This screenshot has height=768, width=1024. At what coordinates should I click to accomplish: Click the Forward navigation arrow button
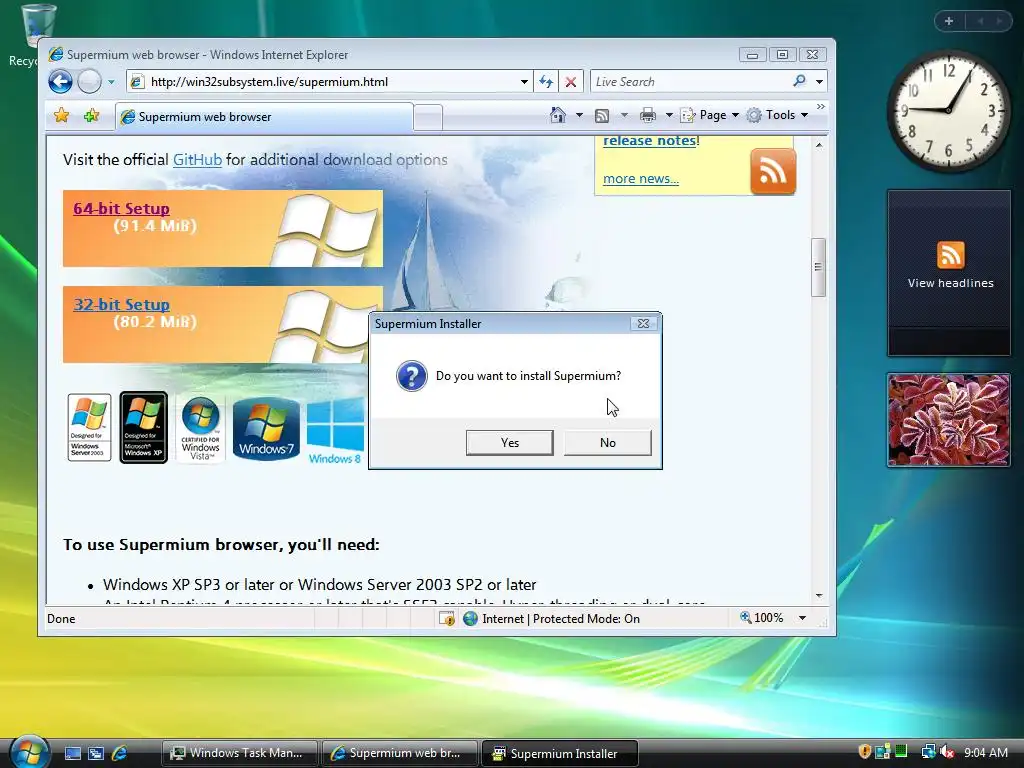89,82
